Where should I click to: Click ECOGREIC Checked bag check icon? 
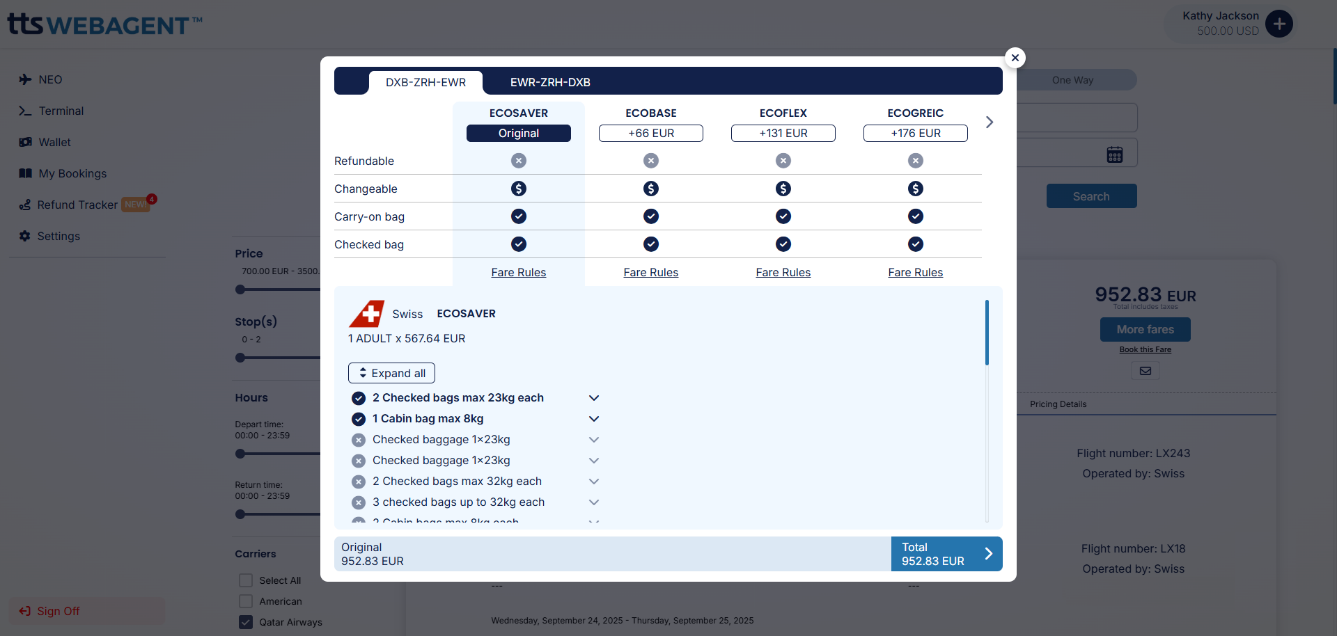pos(915,243)
